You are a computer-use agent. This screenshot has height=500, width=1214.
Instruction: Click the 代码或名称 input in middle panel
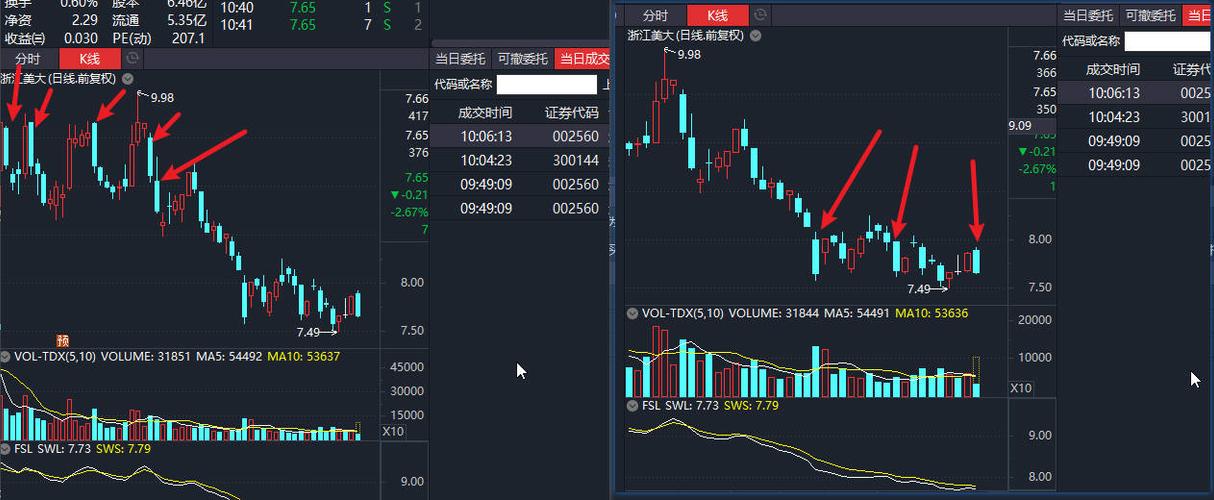pyautogui.click(x=547, y=85)
